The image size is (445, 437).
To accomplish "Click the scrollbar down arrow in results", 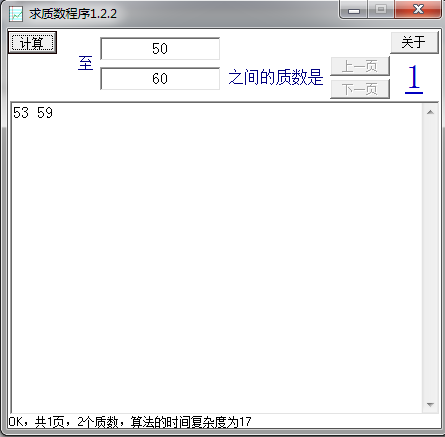I will [x=430, y=405].
